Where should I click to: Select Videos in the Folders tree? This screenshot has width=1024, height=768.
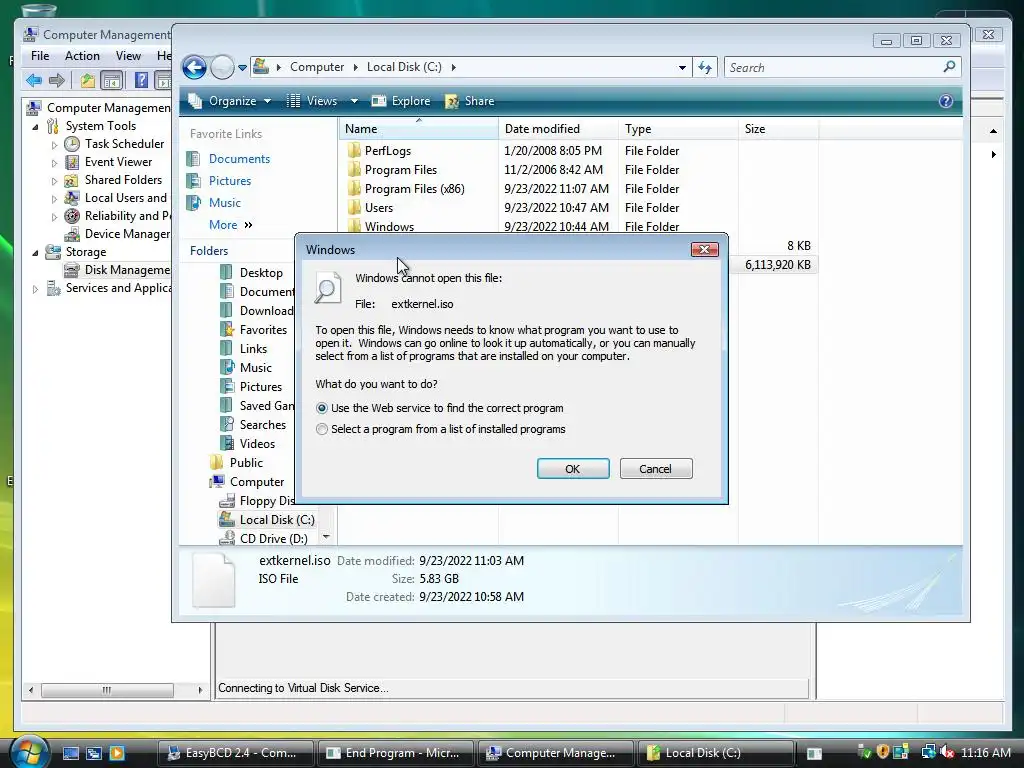tap(257, 443)
